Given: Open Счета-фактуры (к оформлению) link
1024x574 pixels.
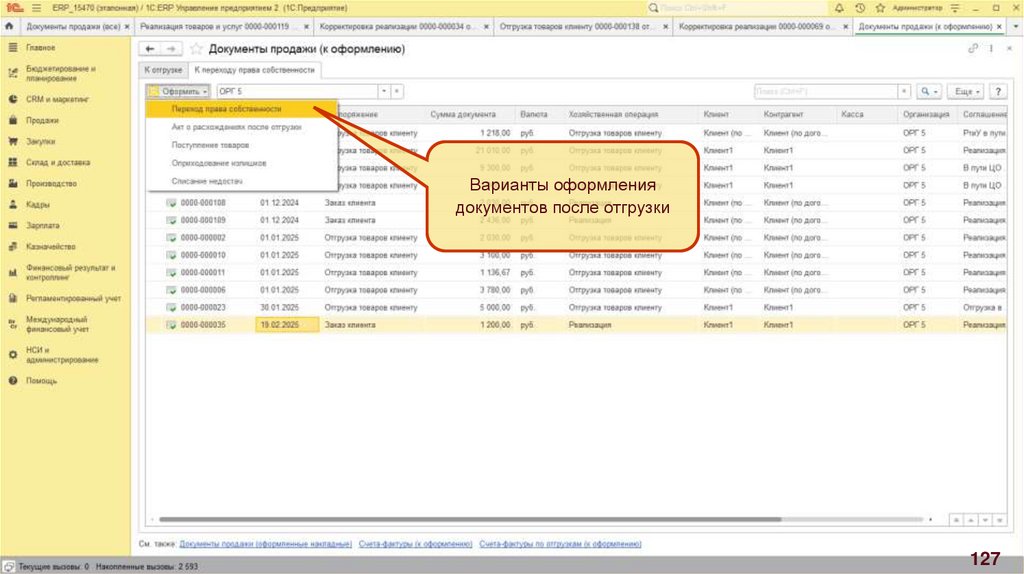Looking at the screenshot, I should point(415,544).
